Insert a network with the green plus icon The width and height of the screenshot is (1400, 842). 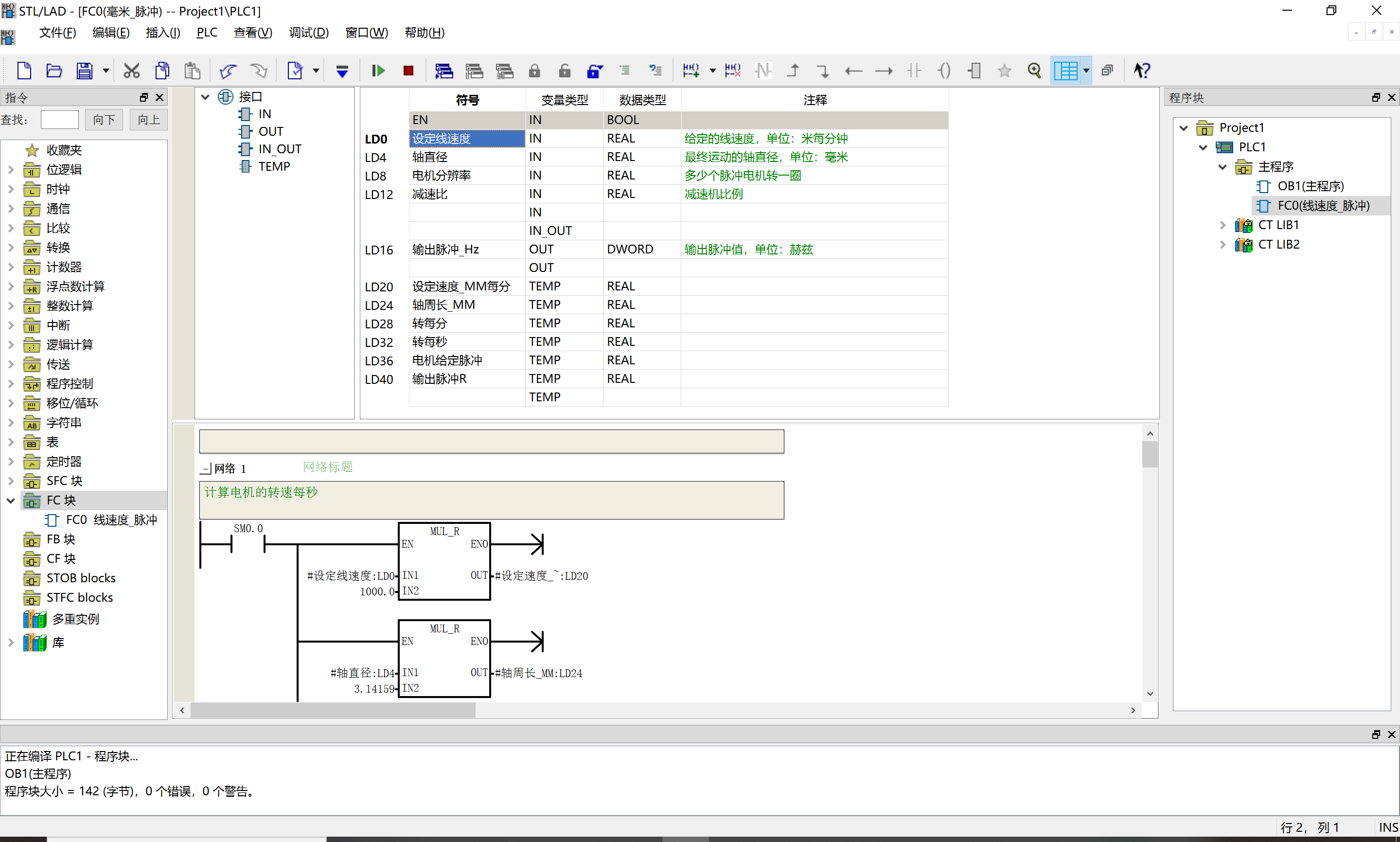coord(691,71)
